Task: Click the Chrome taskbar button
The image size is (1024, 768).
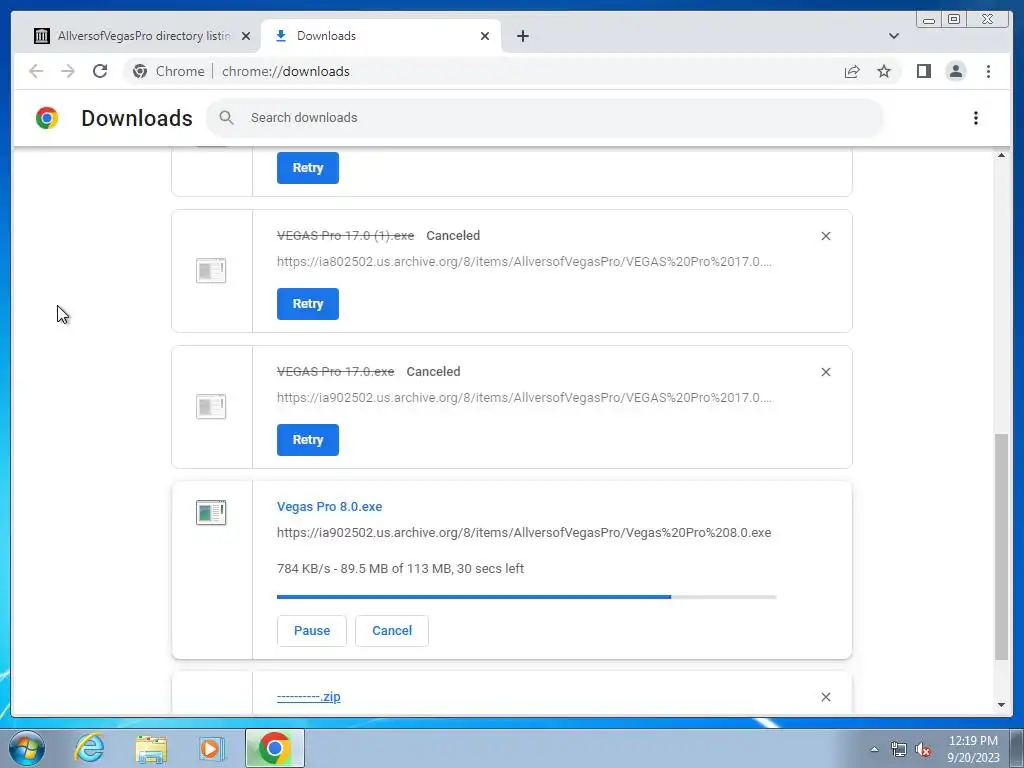Action: (x=275, y=748)
